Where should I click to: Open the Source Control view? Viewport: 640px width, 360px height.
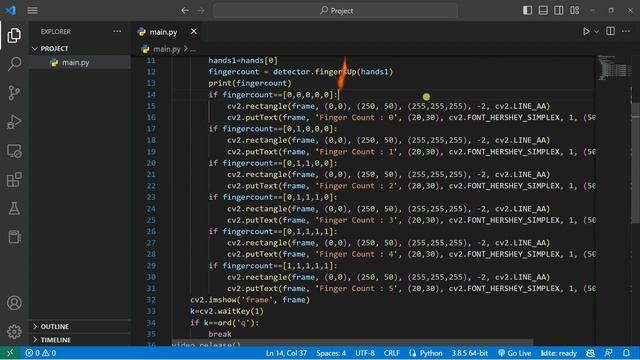[x=14, y=93]
